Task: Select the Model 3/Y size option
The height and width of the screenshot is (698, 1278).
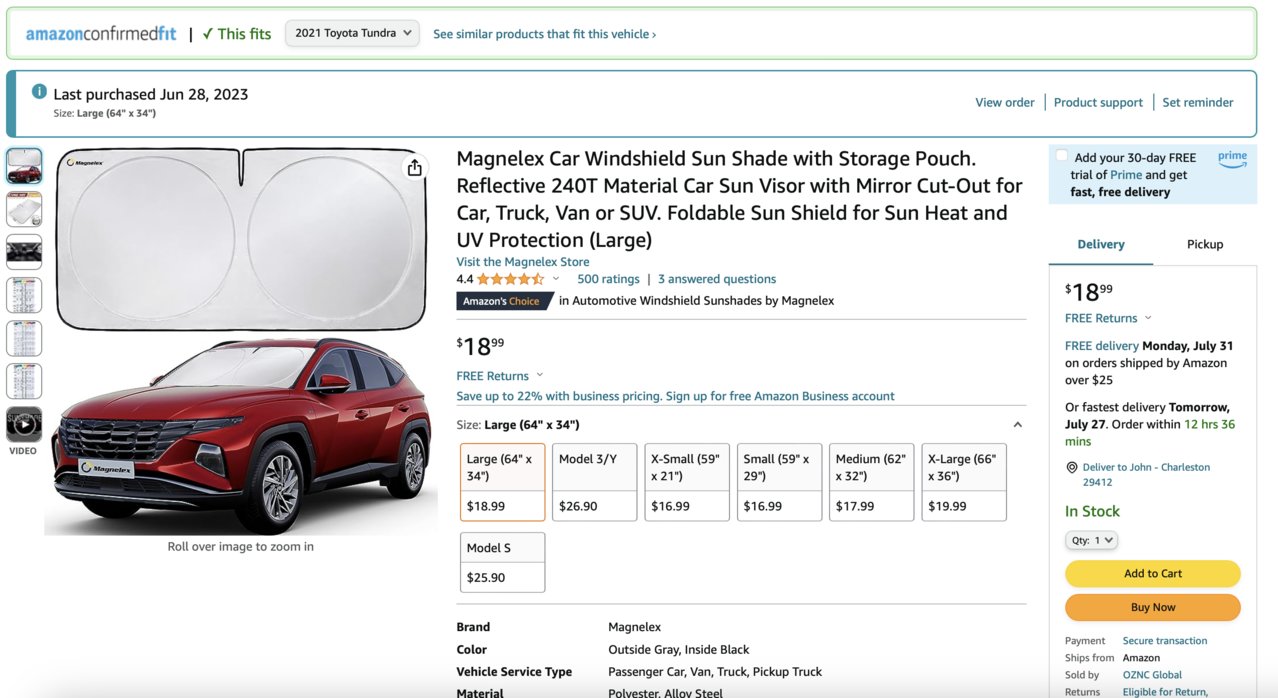Action: (595, 482)
